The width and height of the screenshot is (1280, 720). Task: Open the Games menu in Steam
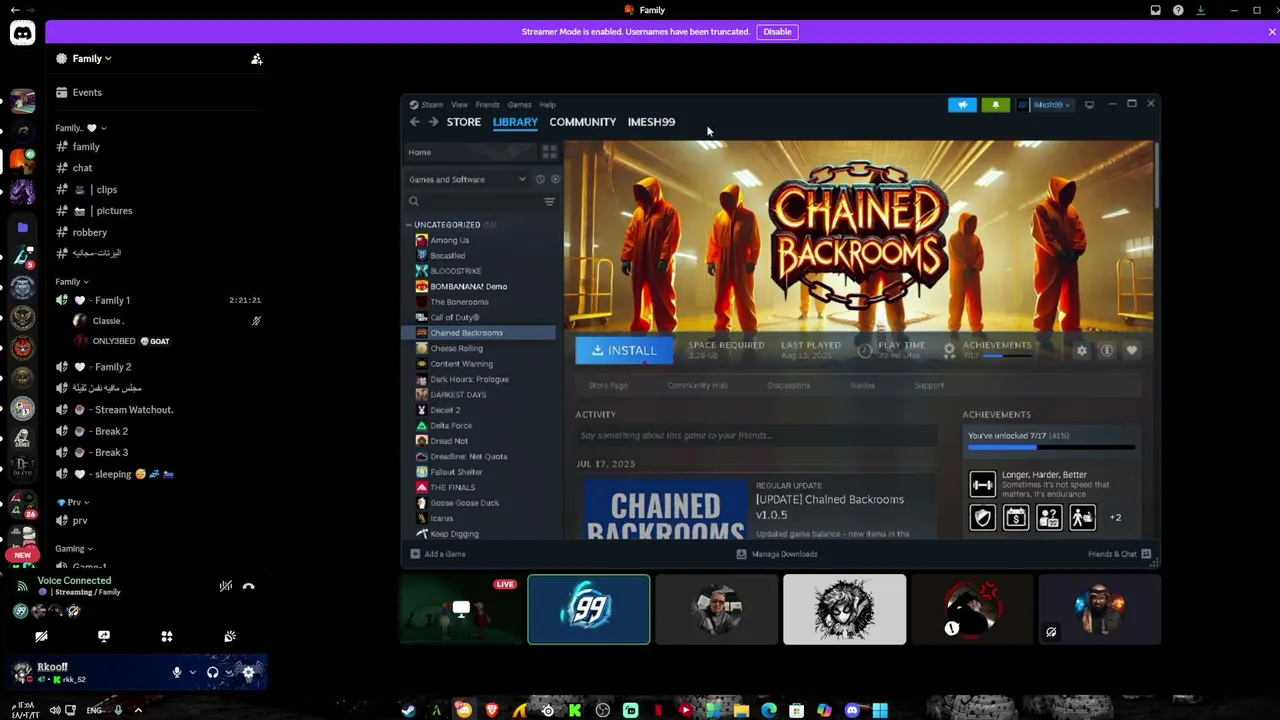pos(519,104)
